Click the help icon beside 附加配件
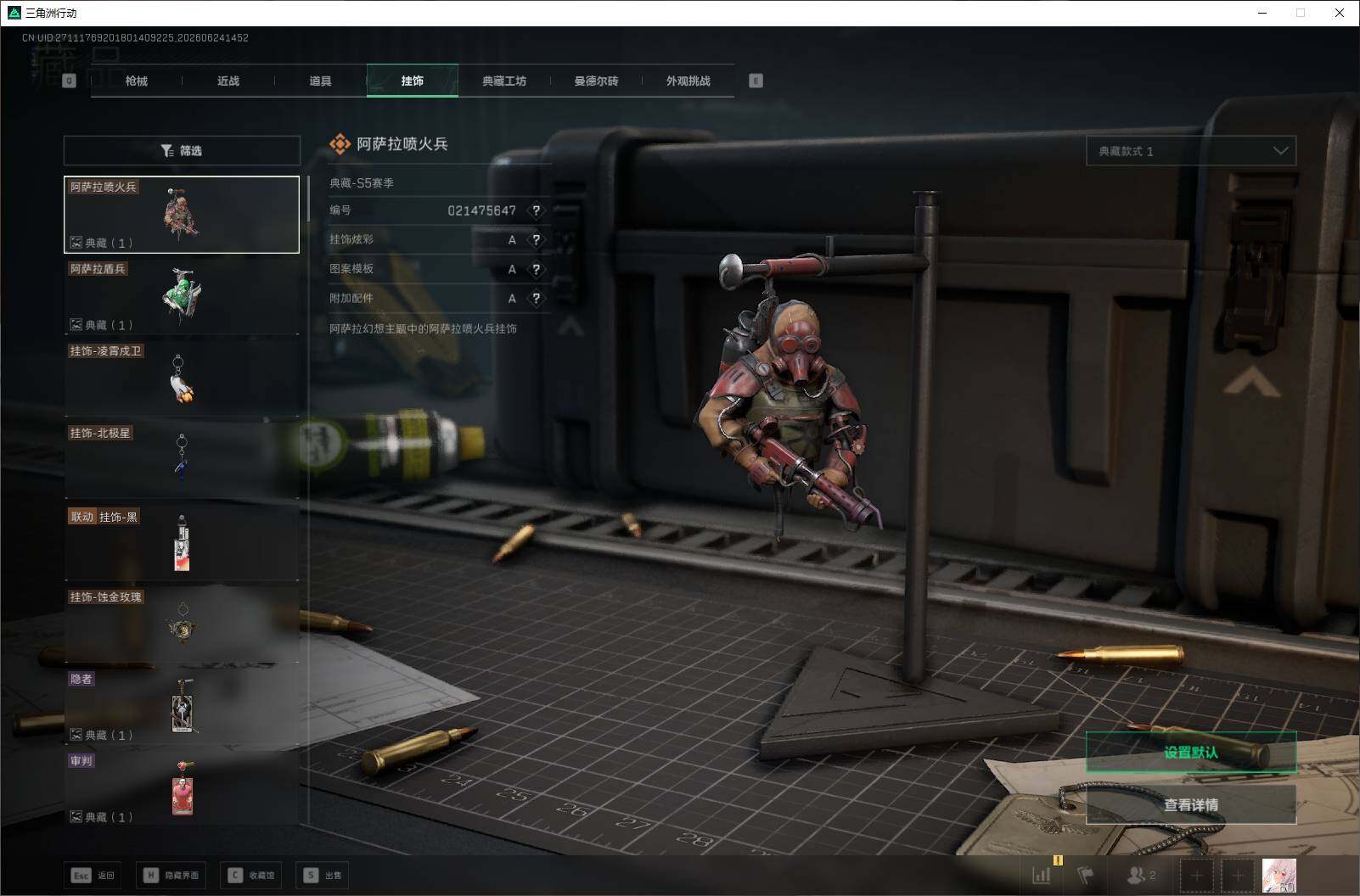Image resolution: width=1360 pixels, height=896 pixels. 536,299
